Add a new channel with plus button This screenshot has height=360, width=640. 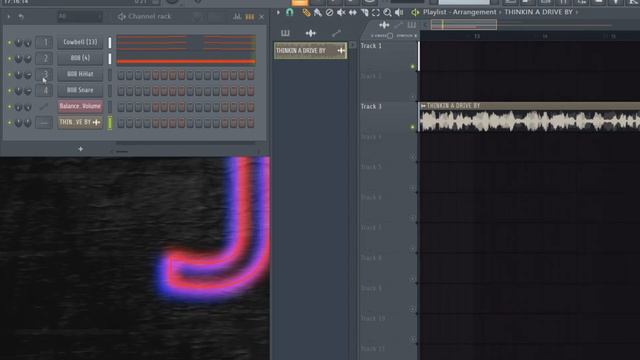point(80,149)
